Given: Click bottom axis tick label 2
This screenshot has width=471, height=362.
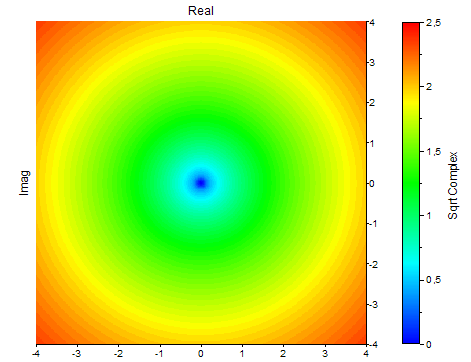Looking at the screenshot, I should (x=283, y=354).
